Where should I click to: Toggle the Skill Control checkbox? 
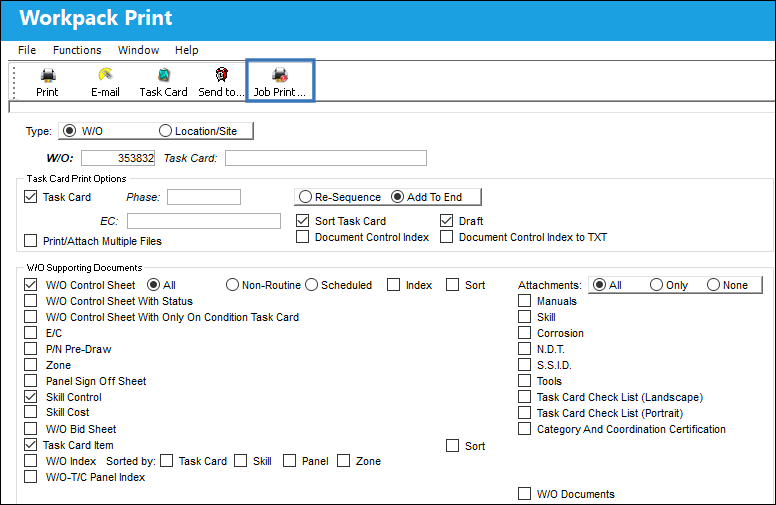pos(31,397)
